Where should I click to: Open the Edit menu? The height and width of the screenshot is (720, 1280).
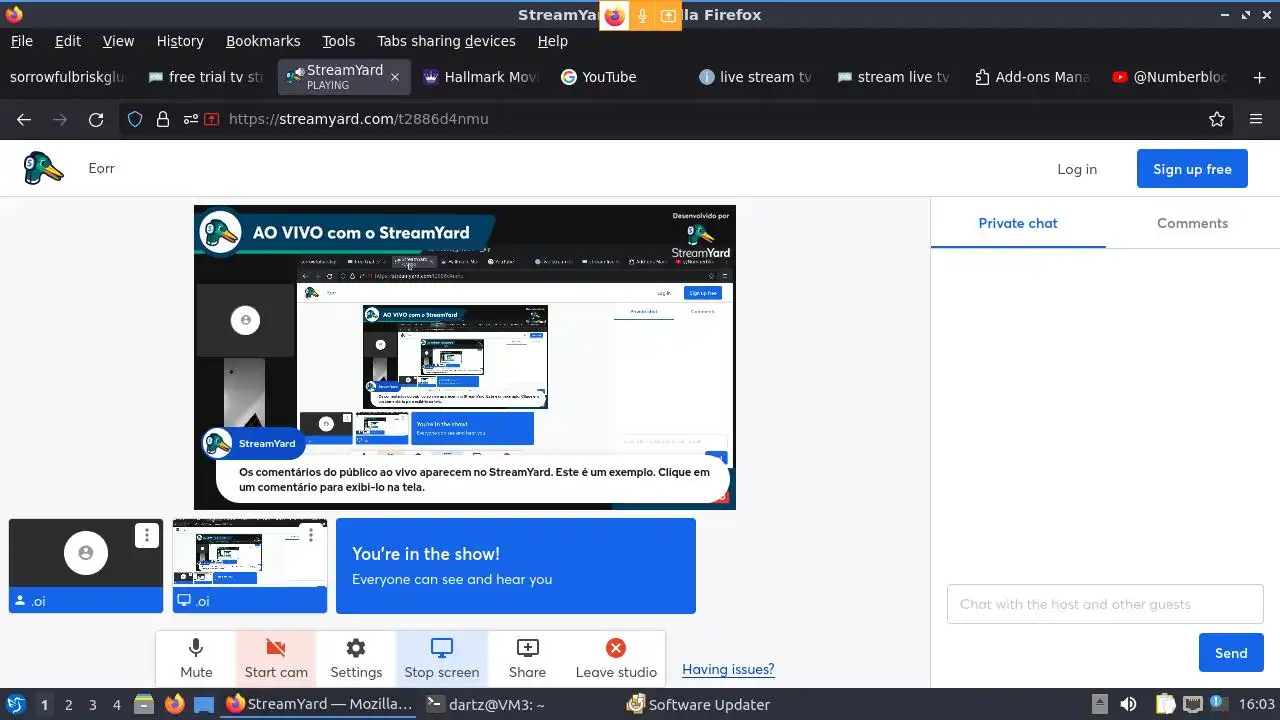68,41
